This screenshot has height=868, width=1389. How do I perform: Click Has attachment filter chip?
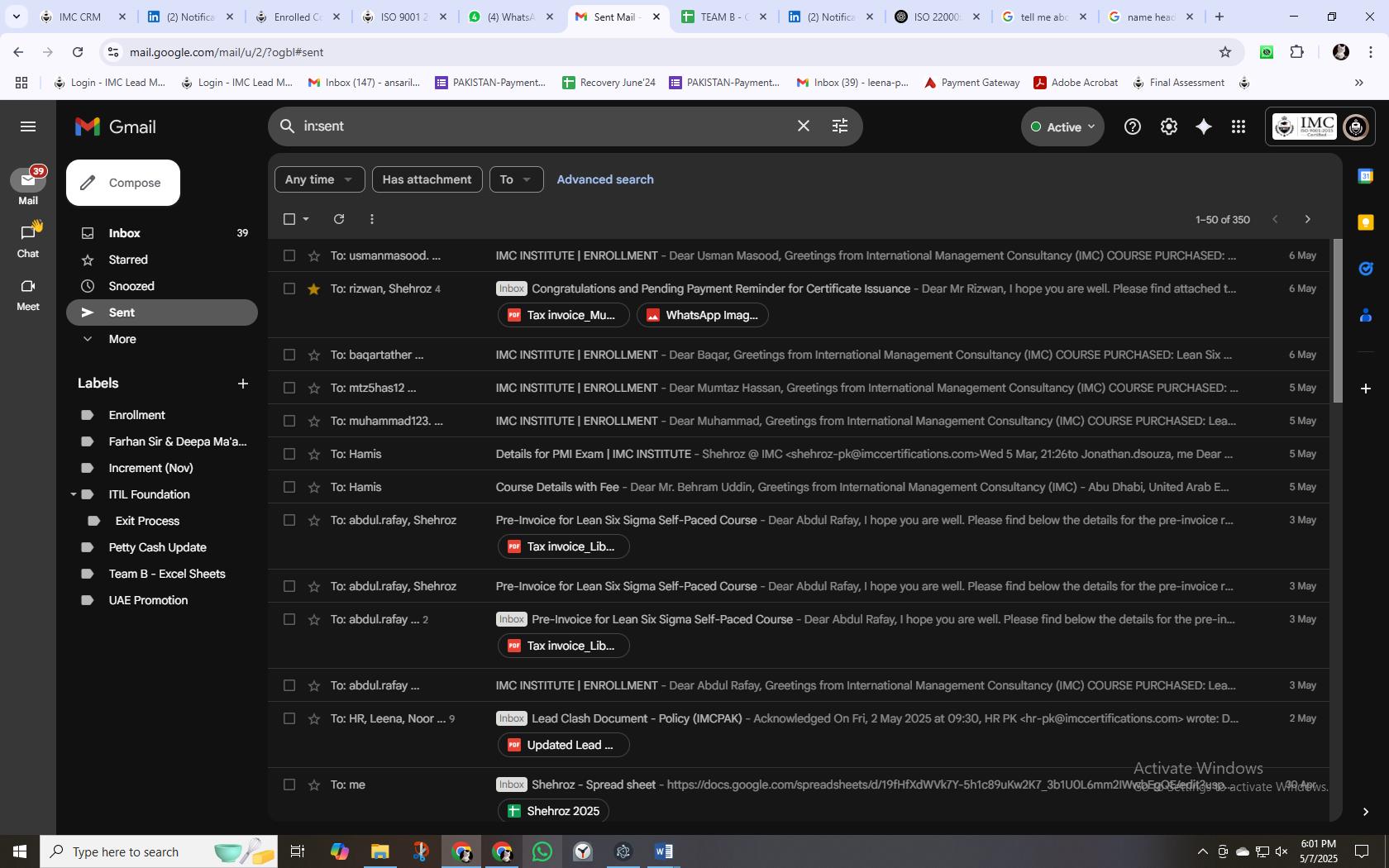click(427, 179)
